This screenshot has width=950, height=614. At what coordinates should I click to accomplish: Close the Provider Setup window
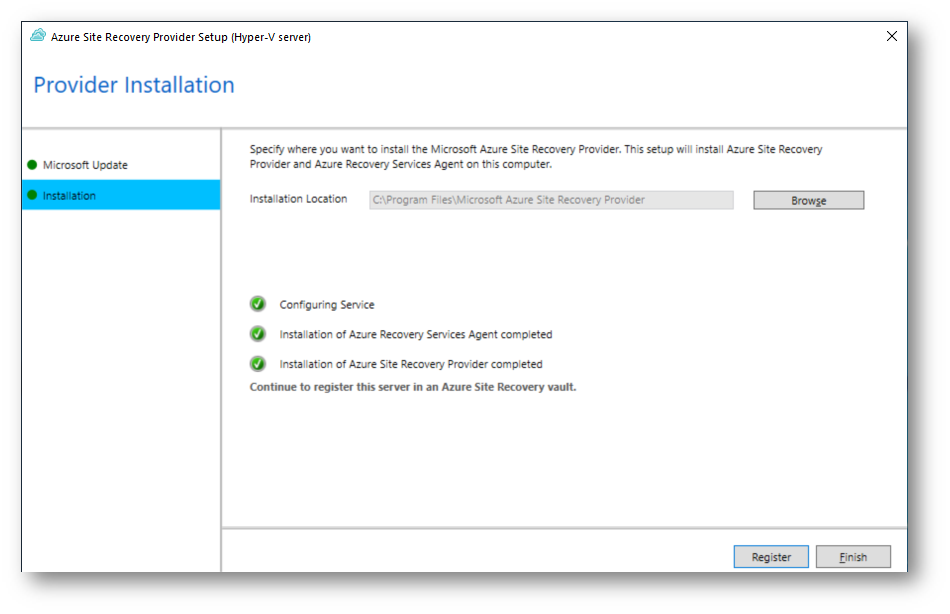pyautogui.click(x=891, y=36)
